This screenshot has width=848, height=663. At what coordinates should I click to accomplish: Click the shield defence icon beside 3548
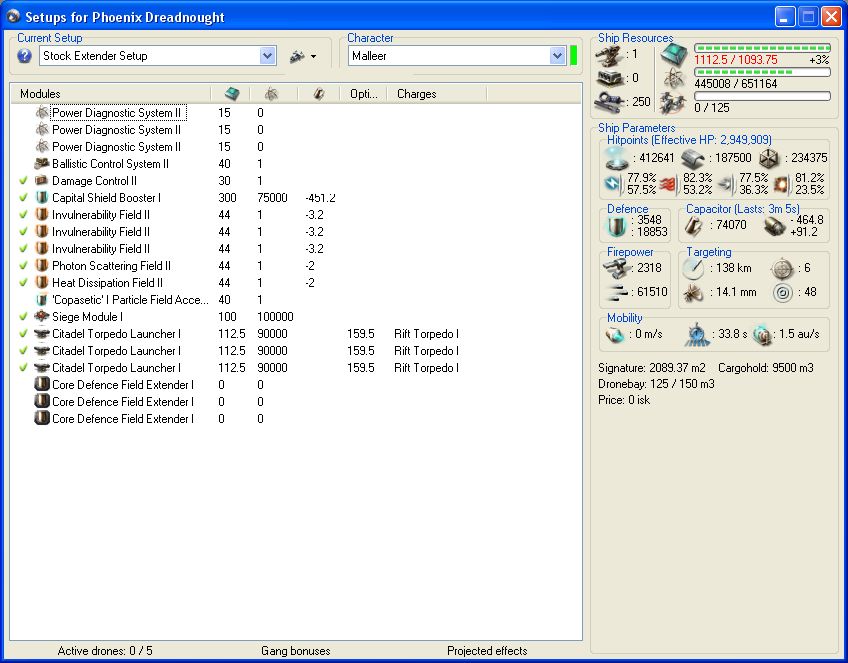tap(616, 226)
